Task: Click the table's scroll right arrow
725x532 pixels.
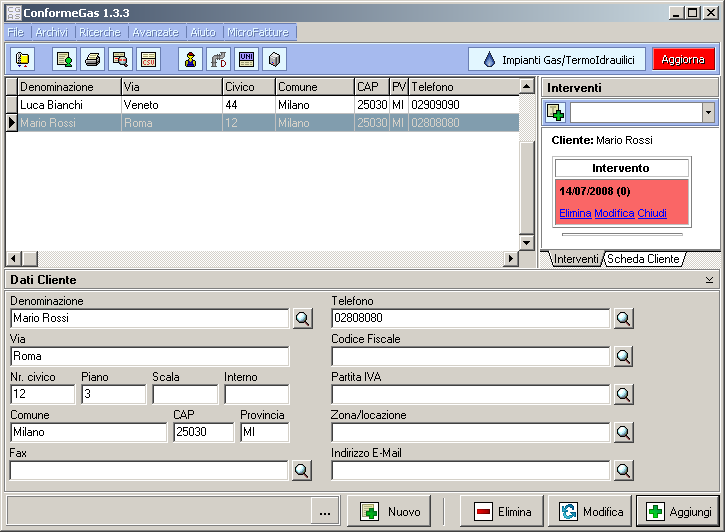Action: click(x=510, y=258)
